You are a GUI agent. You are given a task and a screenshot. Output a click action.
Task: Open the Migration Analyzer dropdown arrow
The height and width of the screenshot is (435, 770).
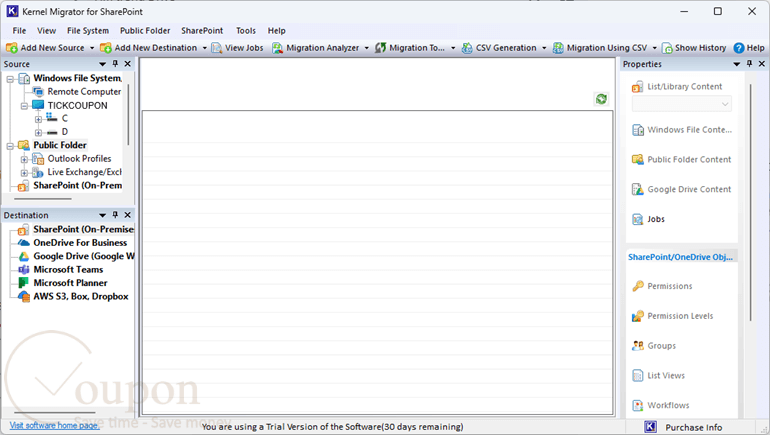[366, 48]
